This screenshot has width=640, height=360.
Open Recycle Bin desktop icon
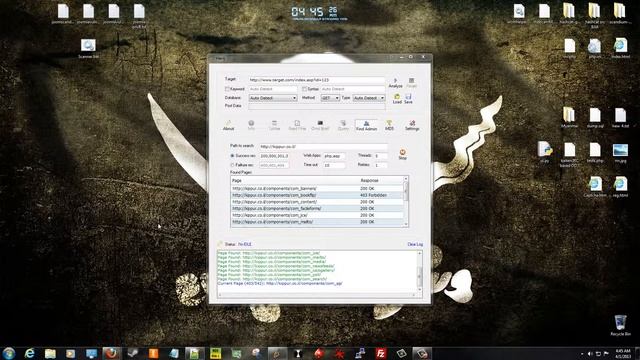620,325
